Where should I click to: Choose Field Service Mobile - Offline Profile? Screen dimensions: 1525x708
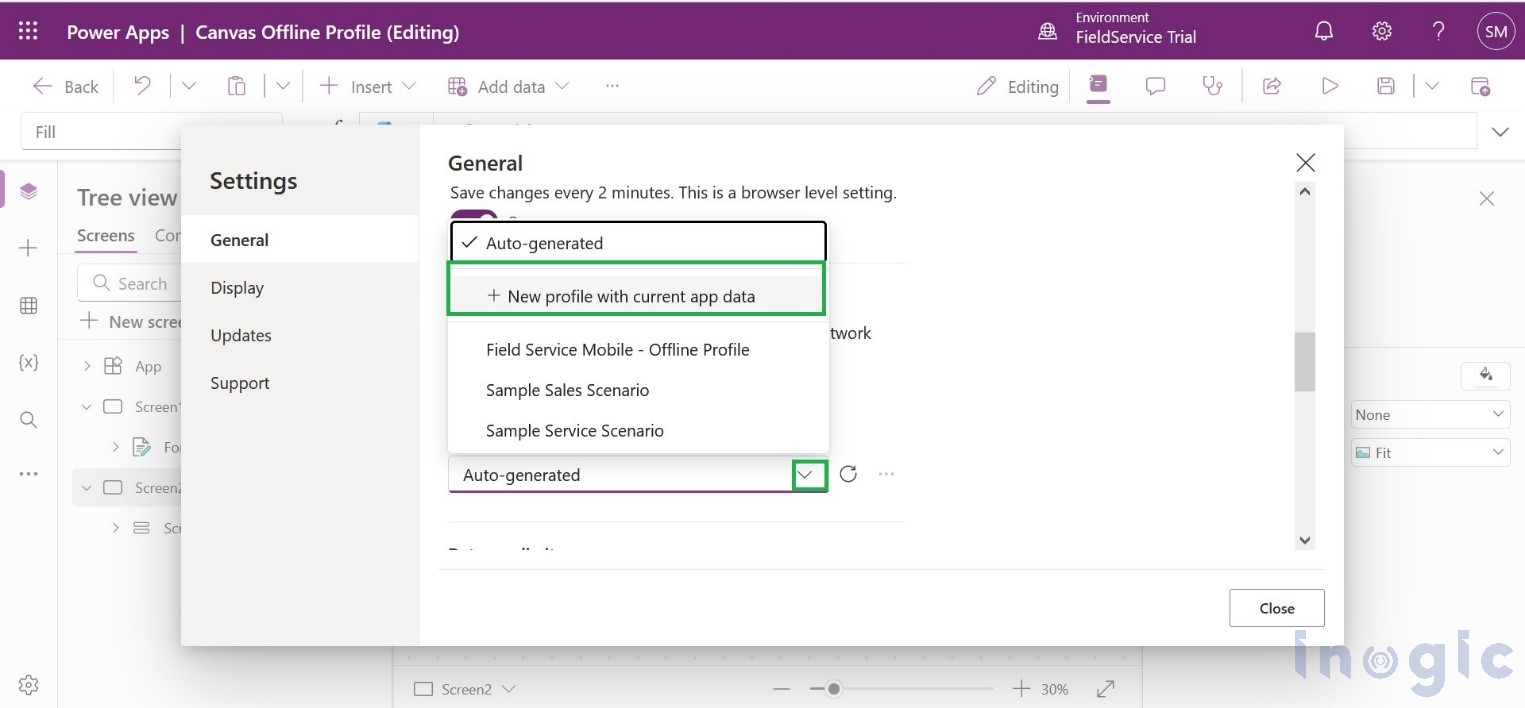point(617,350)
